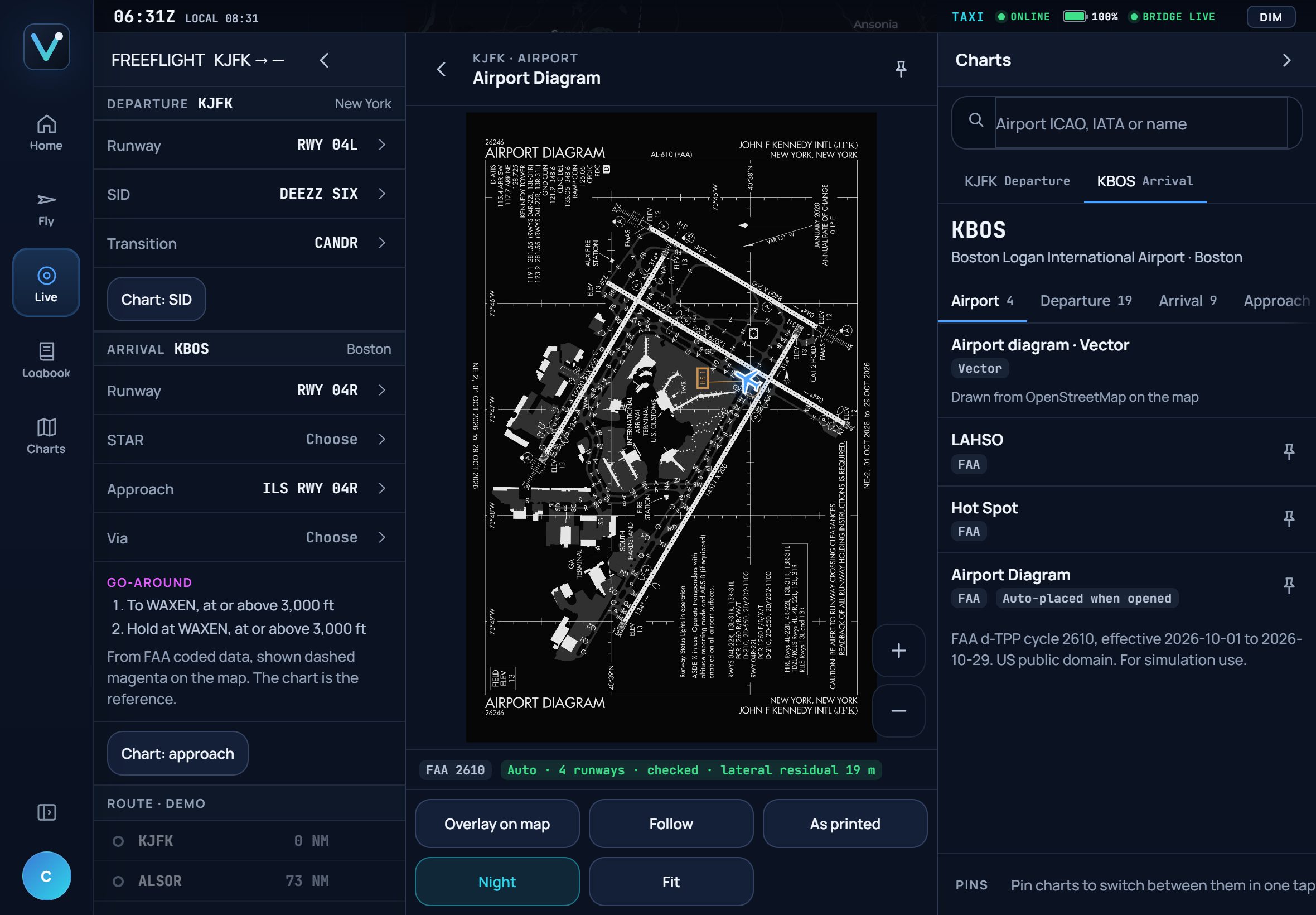The width and height of the screenshot is (1316, 915).
Task: Toggle Night chart mode
Action: [497, 882]
